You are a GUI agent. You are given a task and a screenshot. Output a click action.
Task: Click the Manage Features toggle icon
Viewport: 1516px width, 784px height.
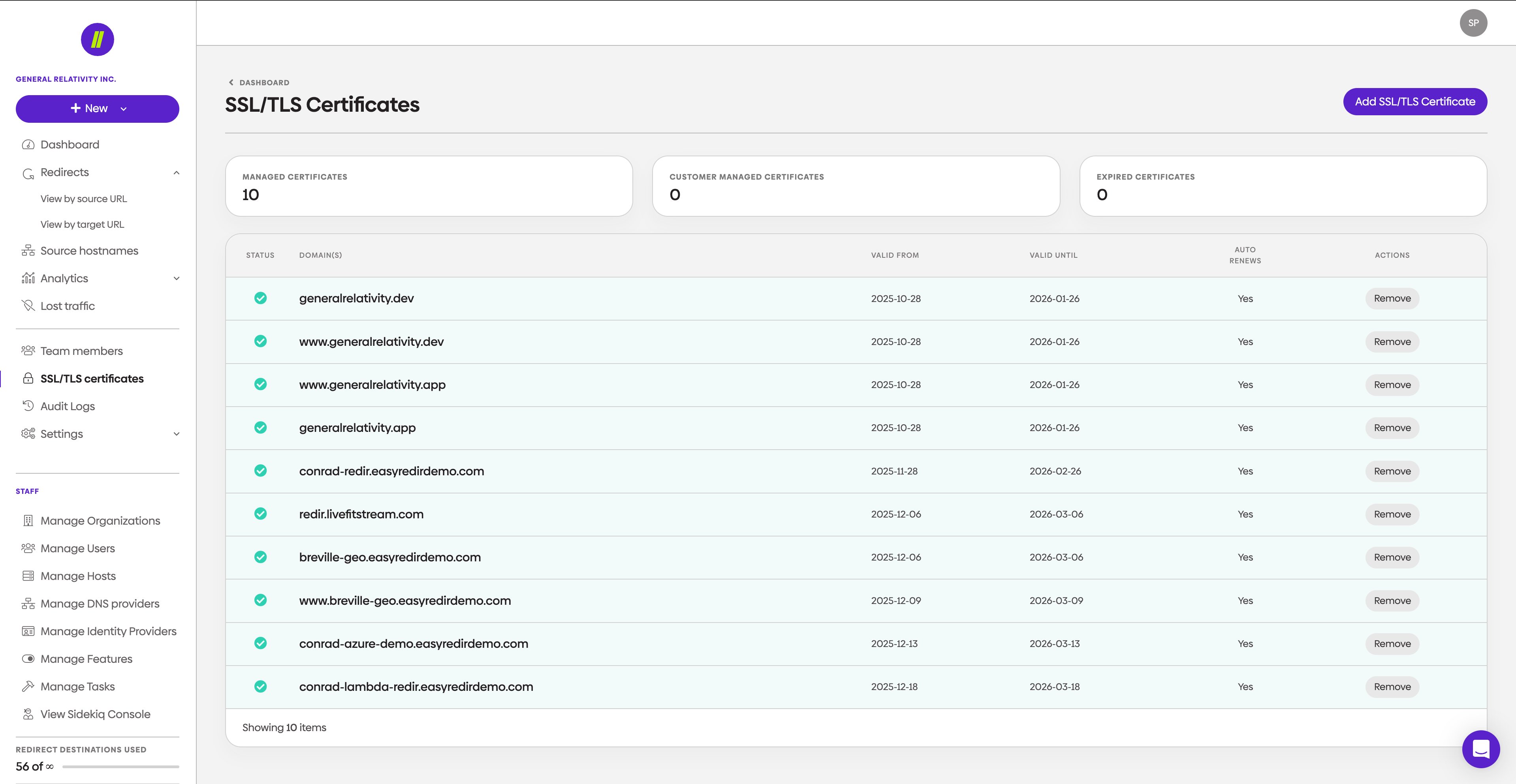click(28, 659)
